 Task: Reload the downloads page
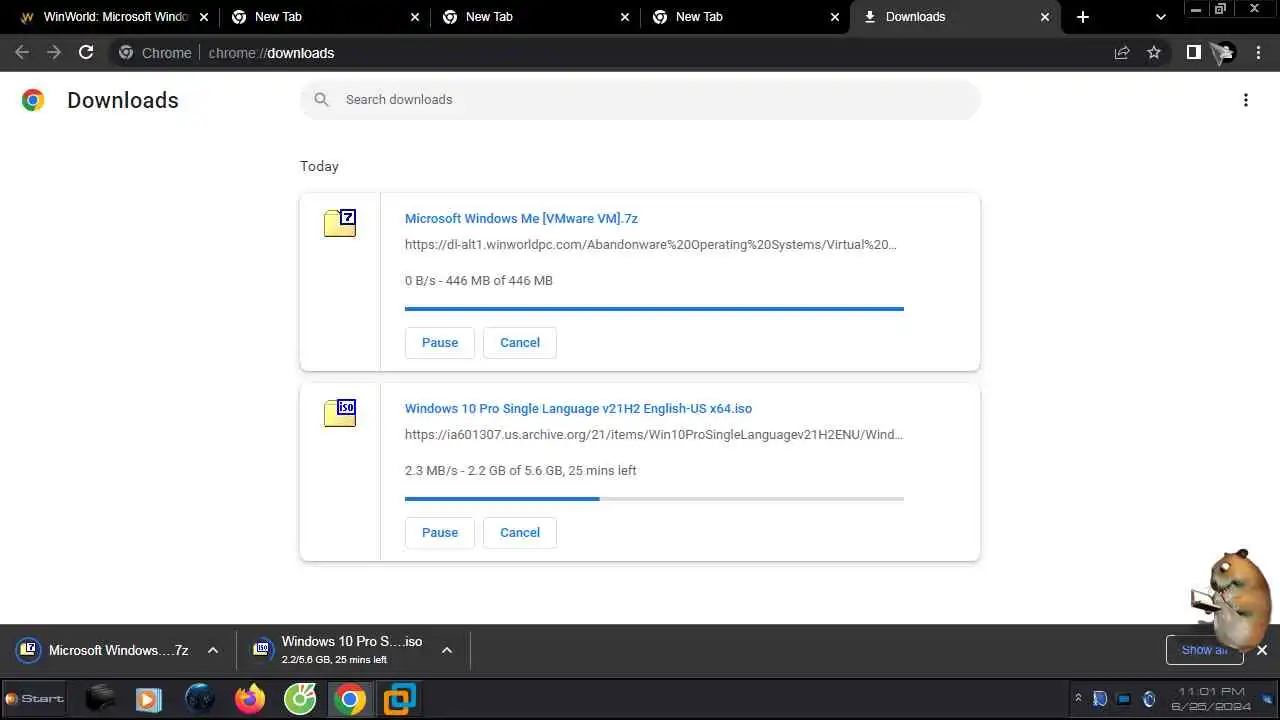86,52
